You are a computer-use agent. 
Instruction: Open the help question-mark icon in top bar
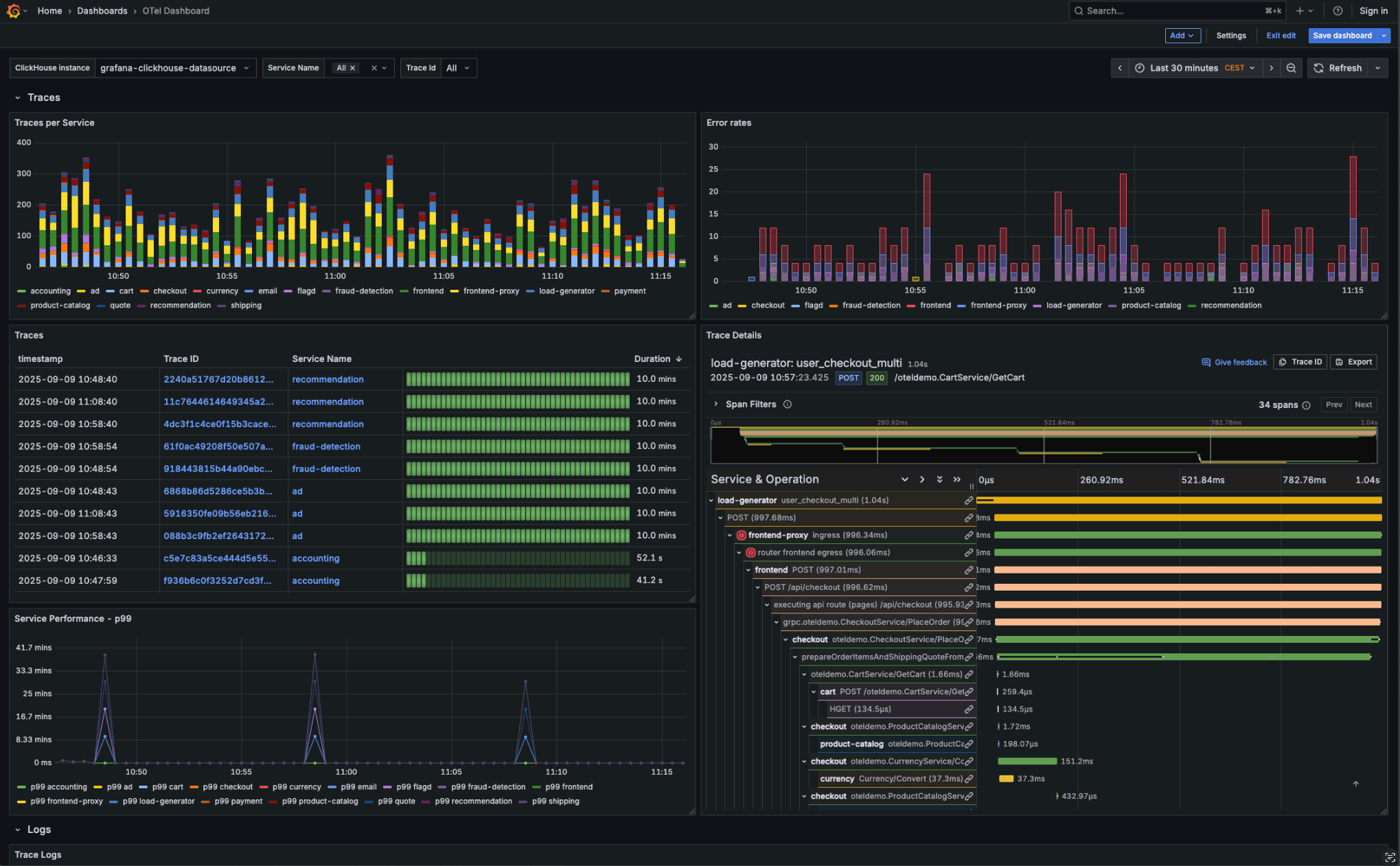[x=1338, y=10]
